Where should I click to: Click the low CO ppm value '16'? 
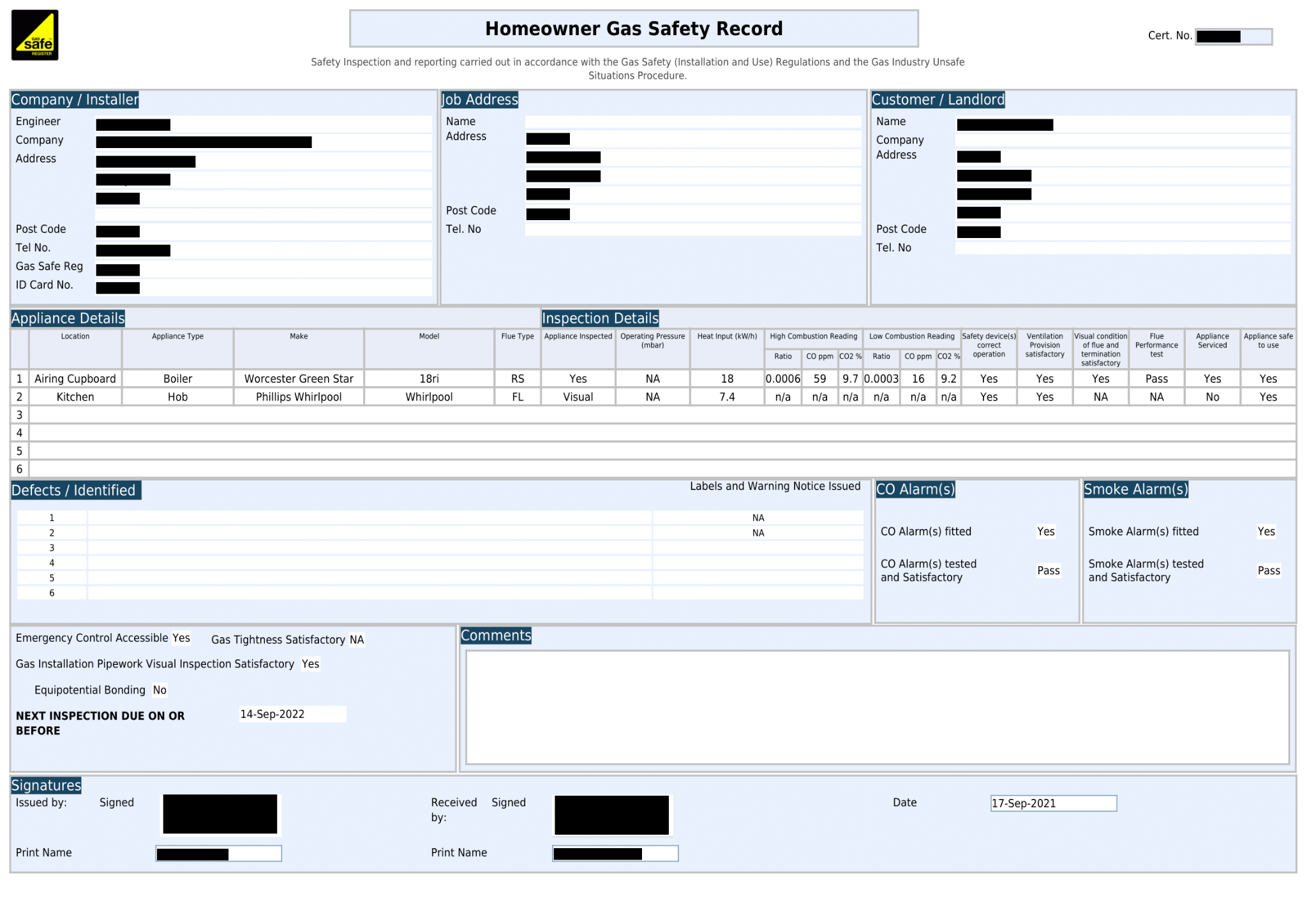pos(918,378)
